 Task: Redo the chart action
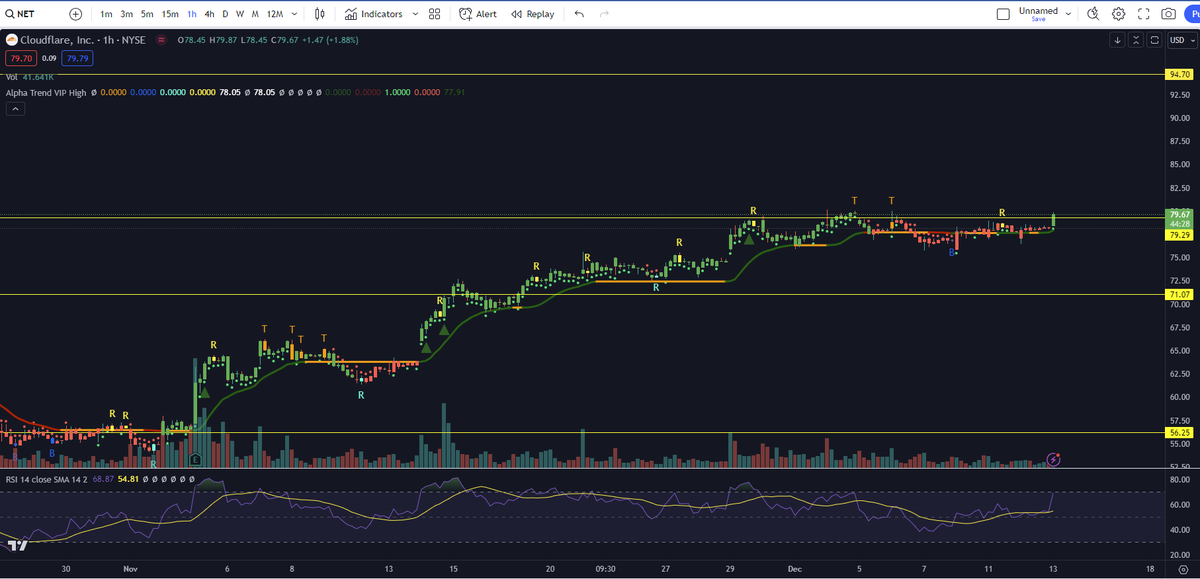pos(604,14)
